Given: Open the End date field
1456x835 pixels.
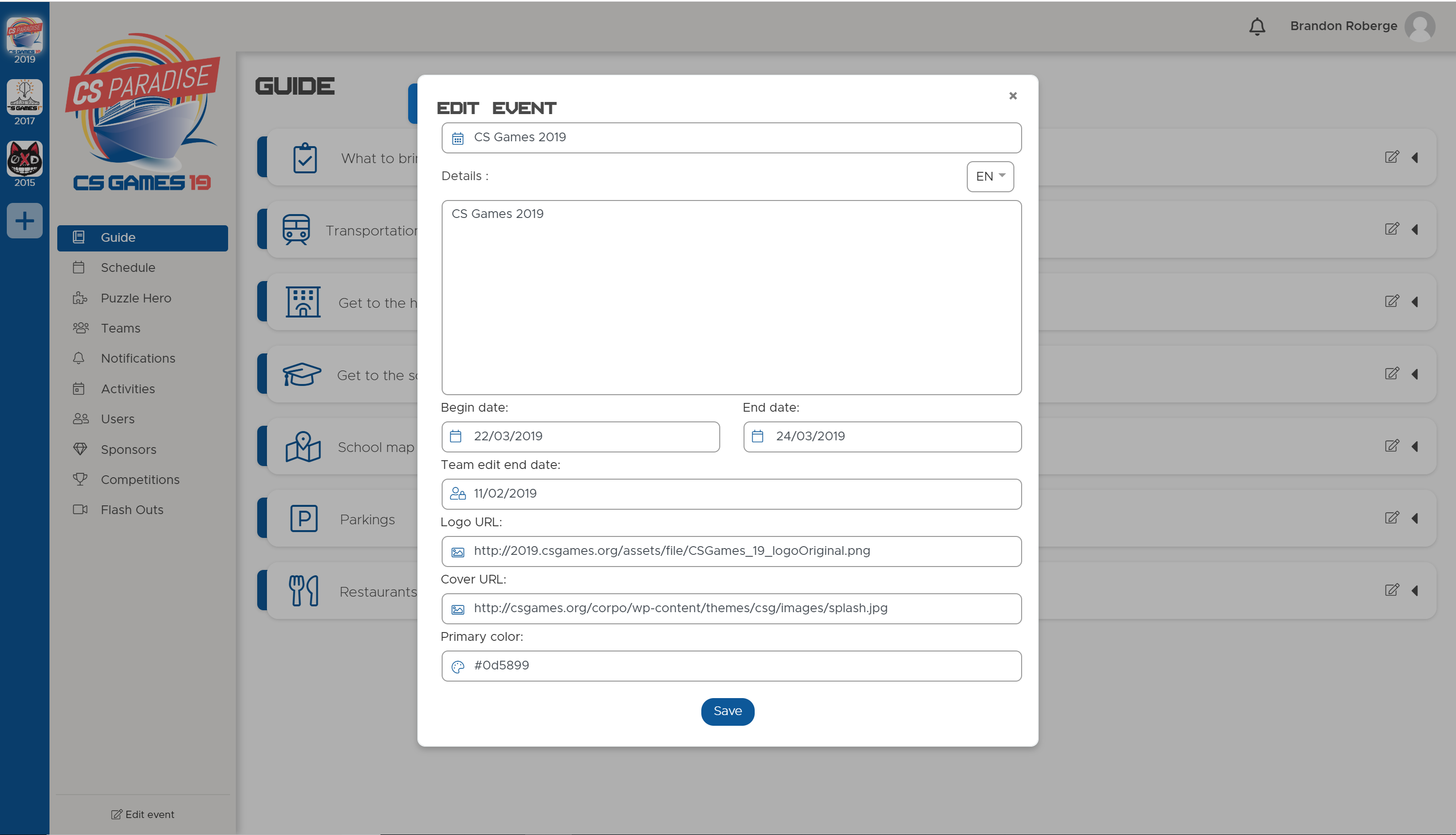Looking at the screenshot, I should pos(882,437).
